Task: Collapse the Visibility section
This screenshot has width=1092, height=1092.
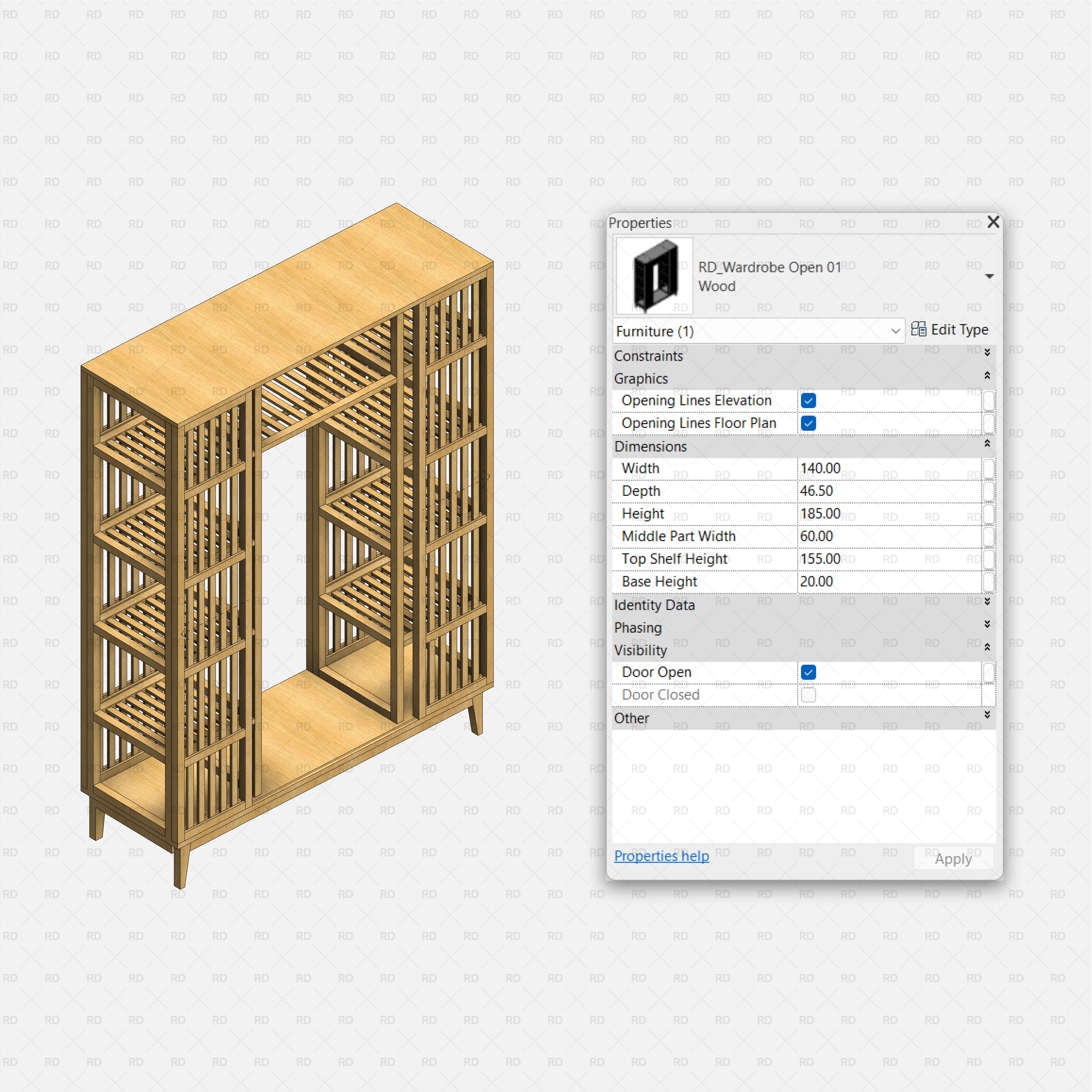Action: click(x=988, y=647)
